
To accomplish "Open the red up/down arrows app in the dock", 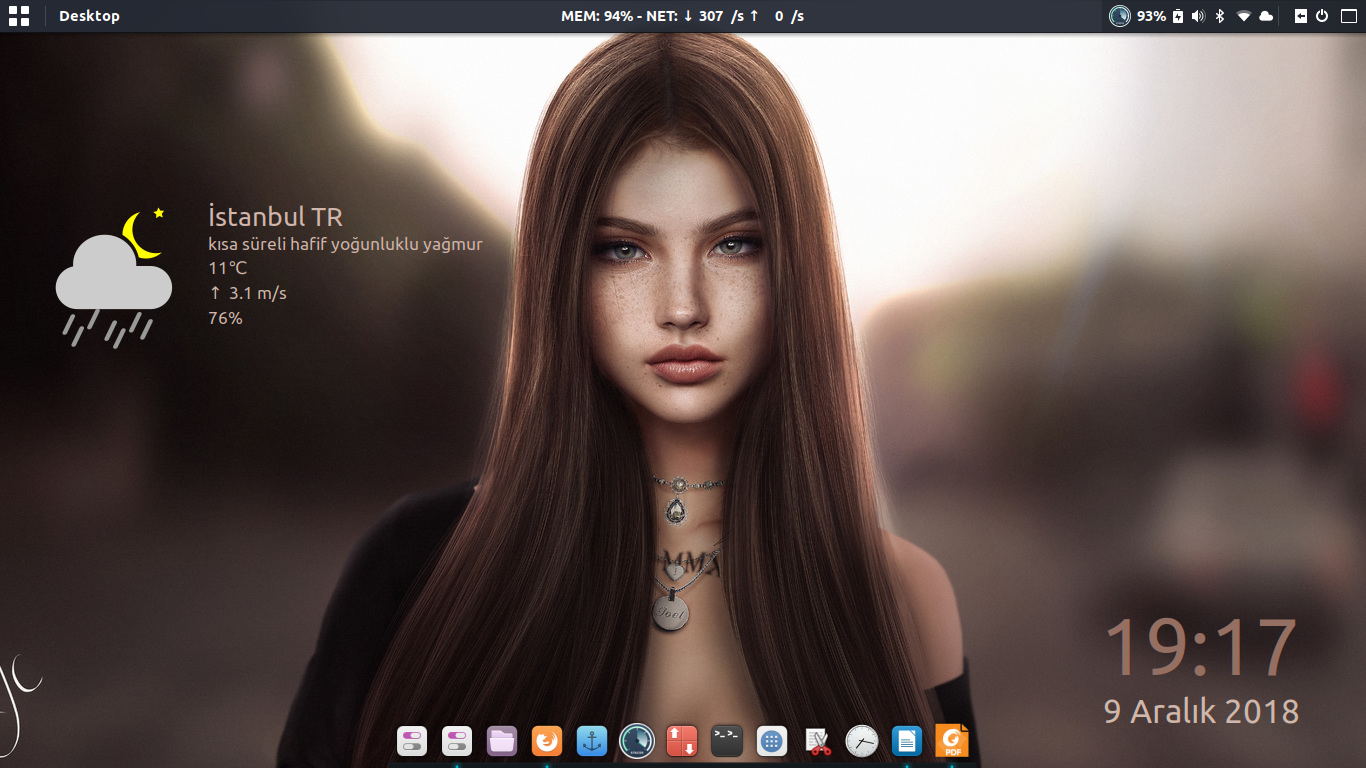I will point(682,741).
